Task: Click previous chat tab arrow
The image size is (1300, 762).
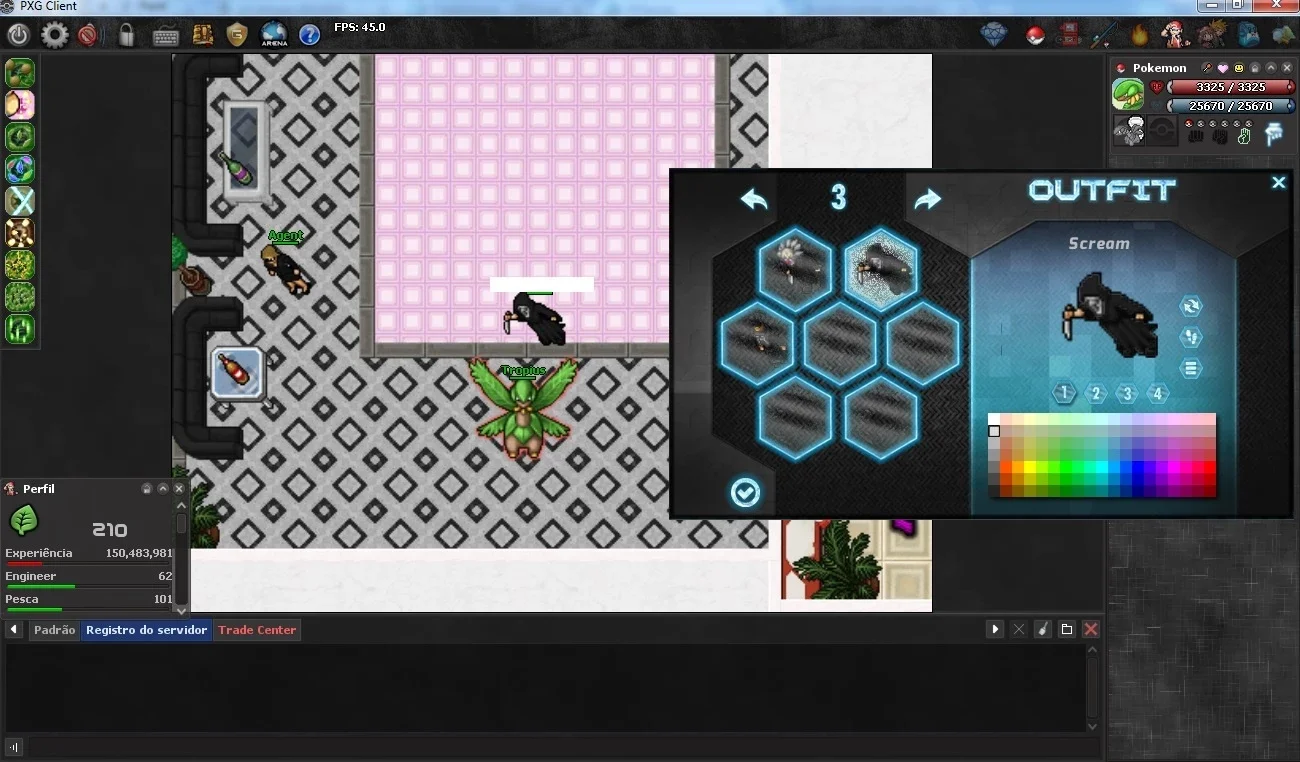Action: [x=14, y=630]
